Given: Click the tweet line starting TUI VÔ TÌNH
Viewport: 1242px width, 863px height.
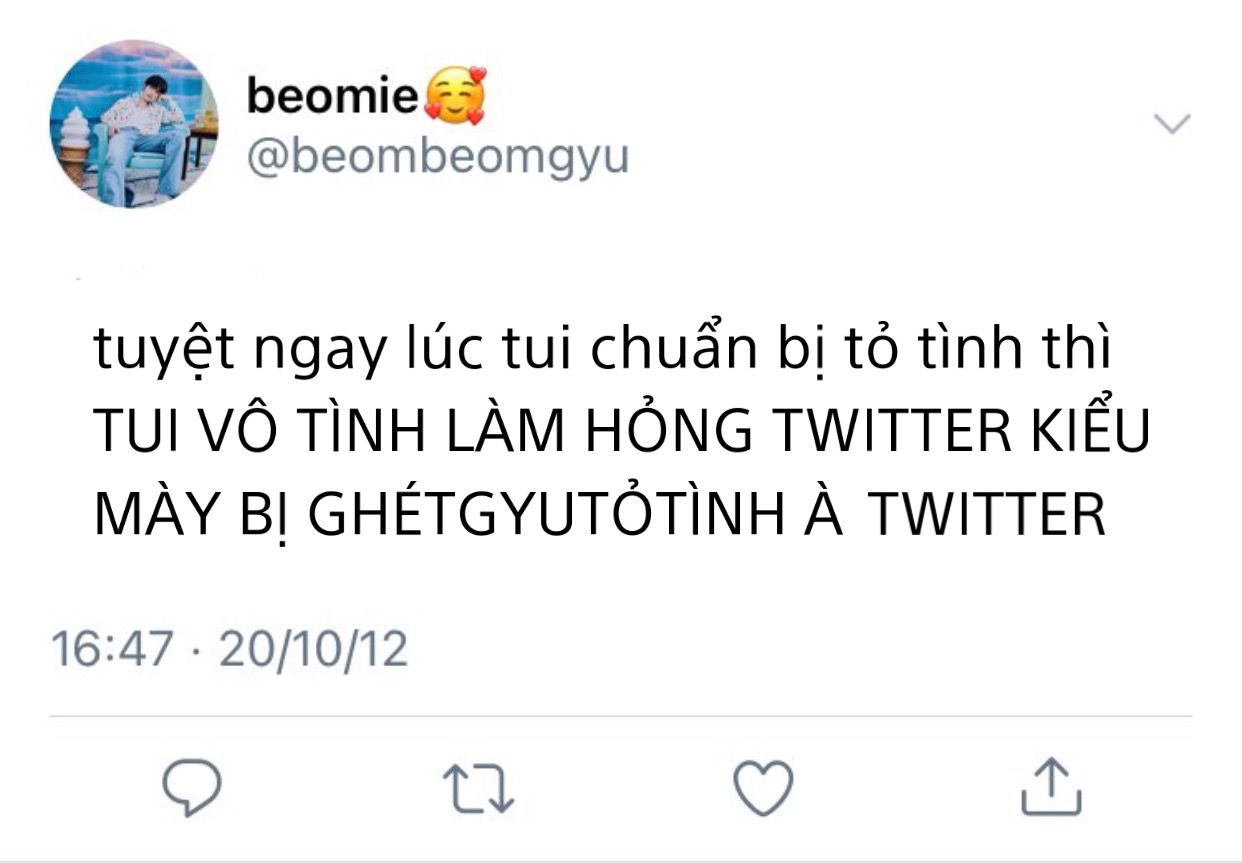Looking at the screenshot, I should 622,432.
